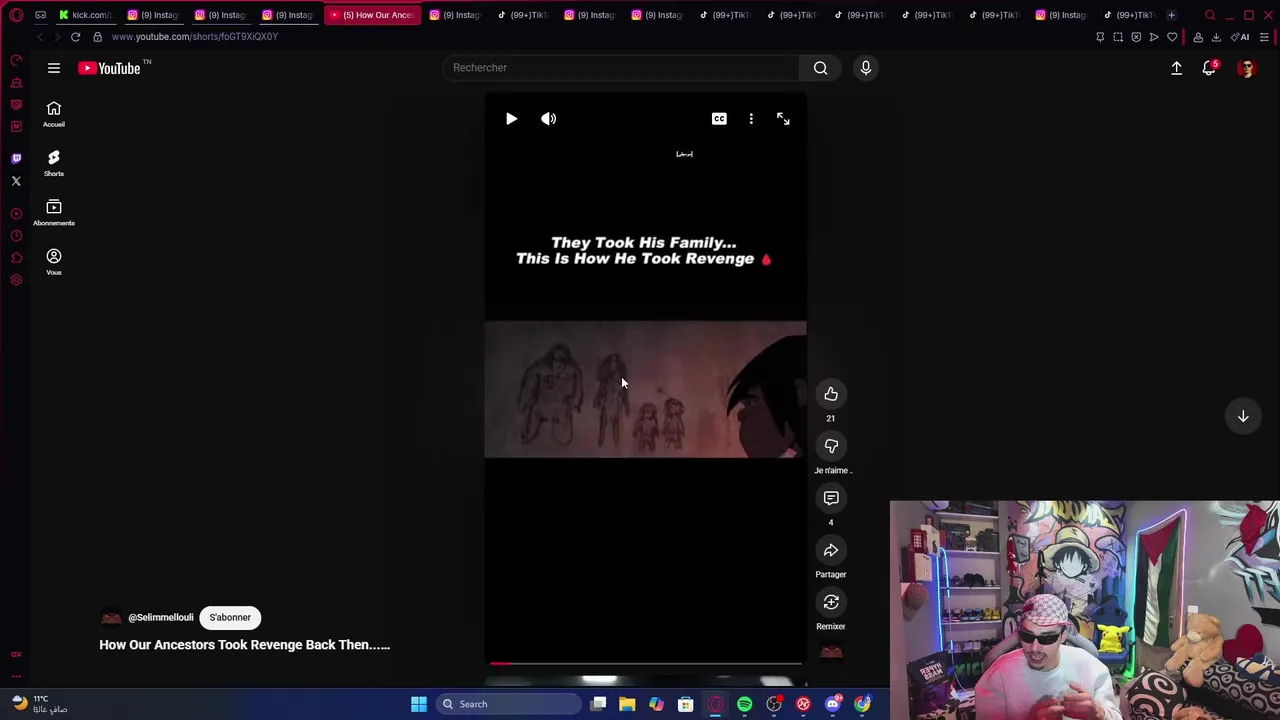Image resolution: width=1280 pixels, height=720 pixels.
Task: Click the magnifier search button on YouTube
Action: pos(820,67)
